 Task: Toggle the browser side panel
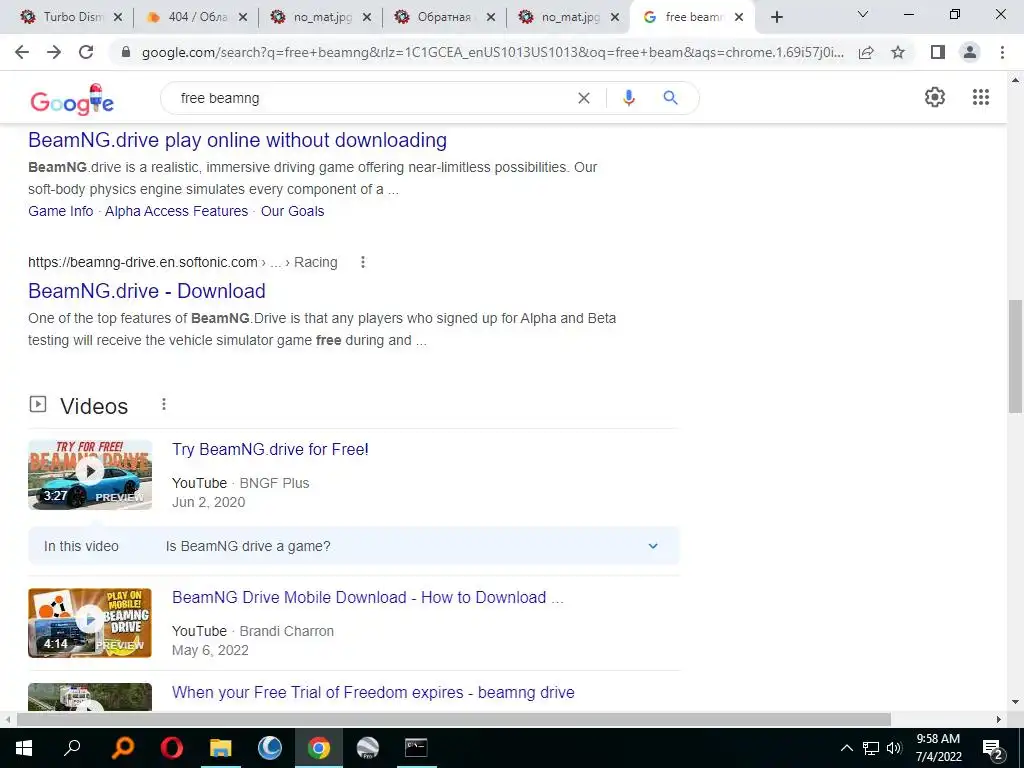938,52
